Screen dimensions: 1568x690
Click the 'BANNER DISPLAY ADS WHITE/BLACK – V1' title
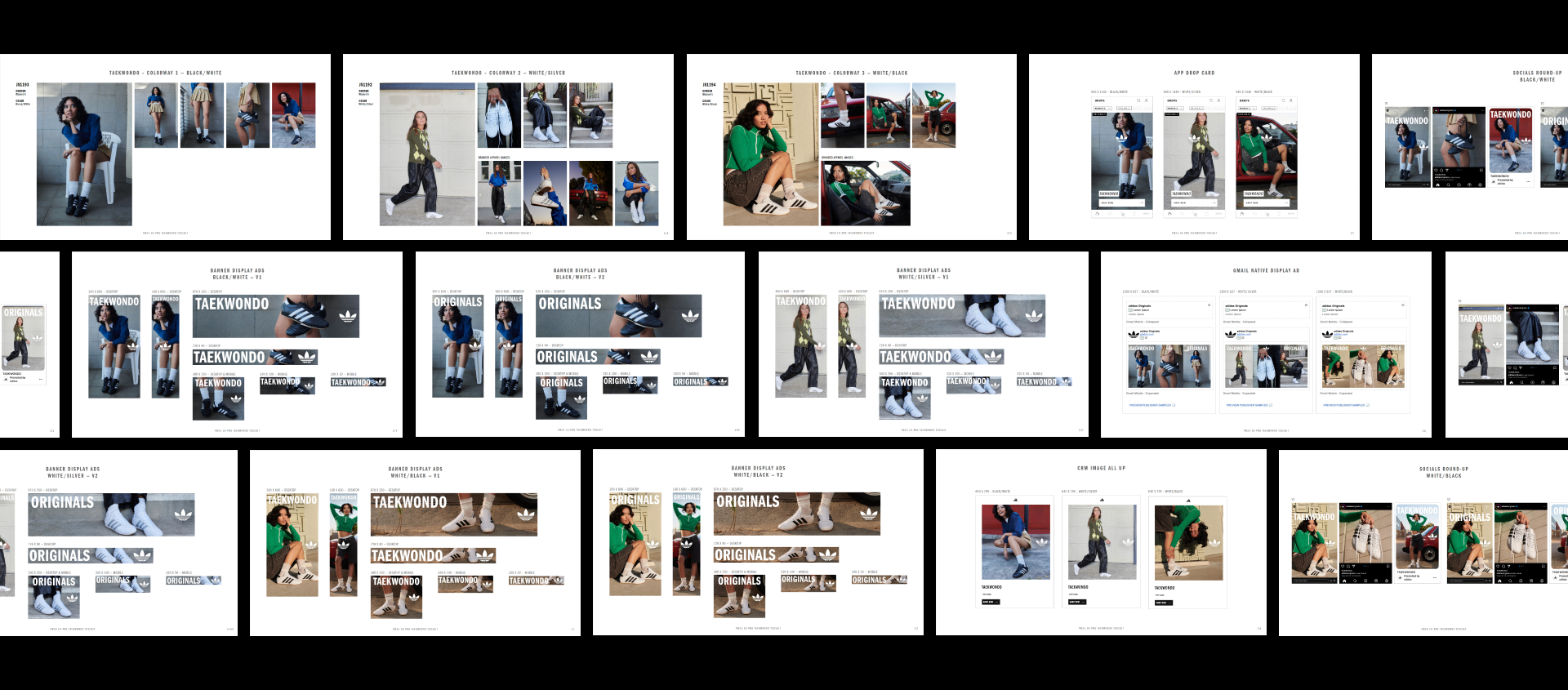pyautogui.click(x=416, y=472)
